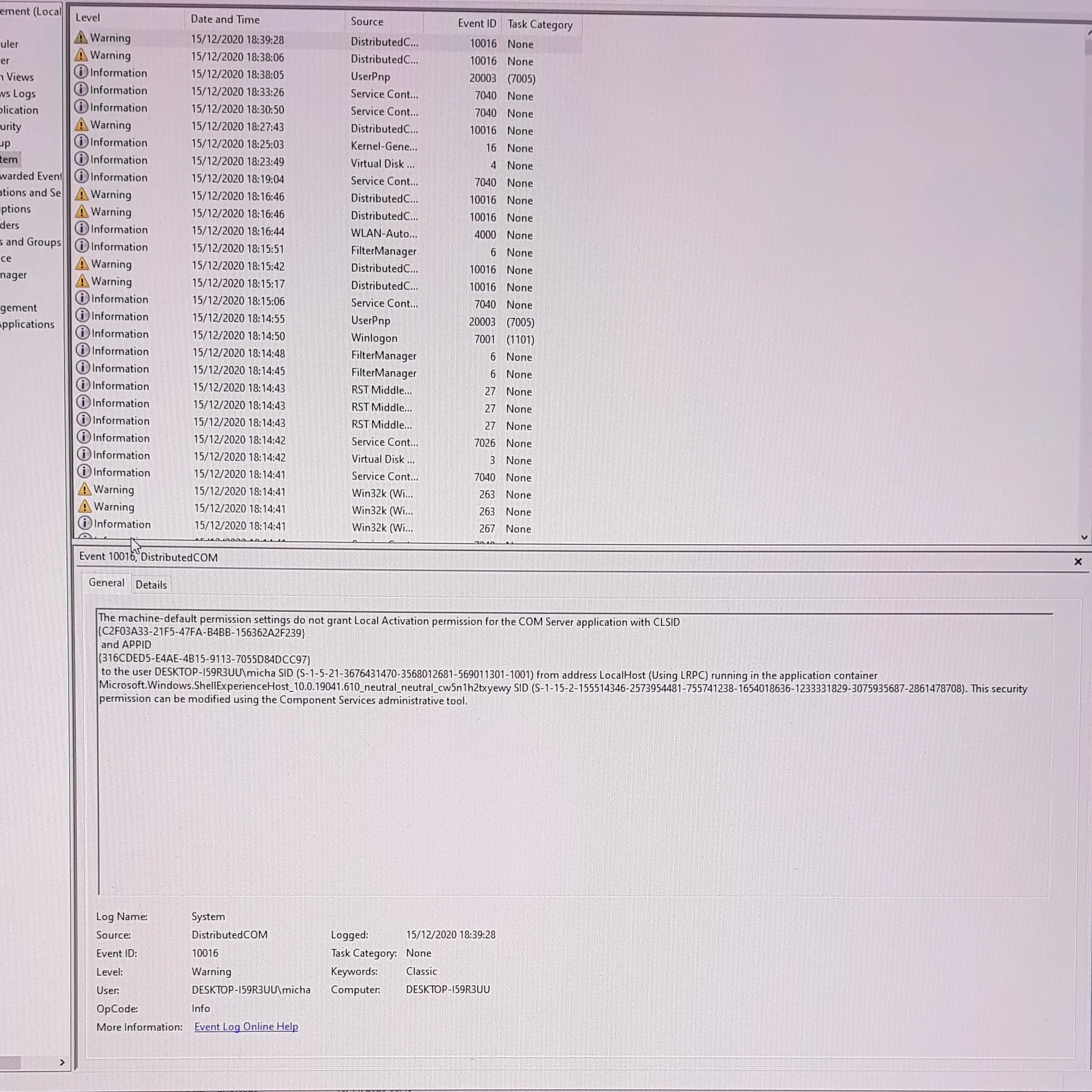Click warning icon of the 18:39:28 event

pos(81,37)
